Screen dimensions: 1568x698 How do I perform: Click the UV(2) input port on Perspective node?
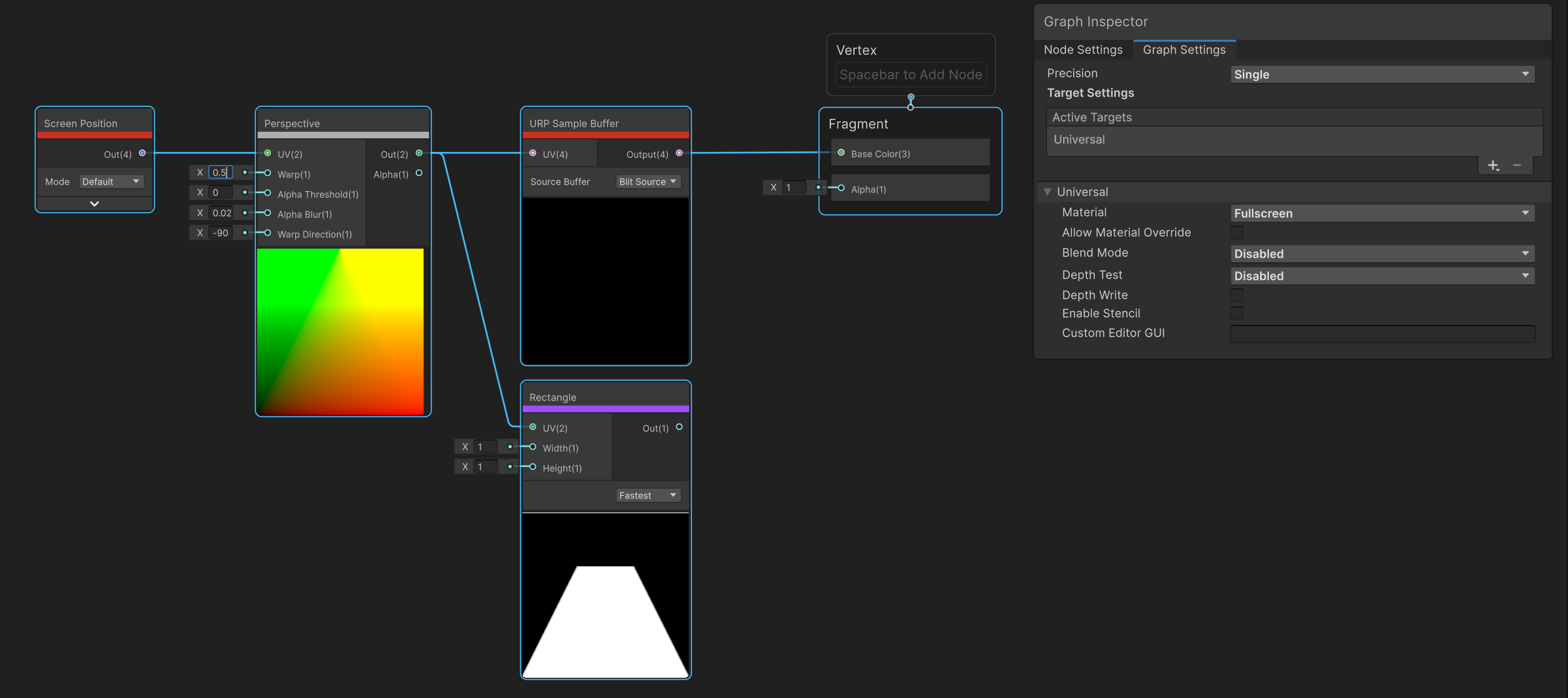(x=268, y=154)
